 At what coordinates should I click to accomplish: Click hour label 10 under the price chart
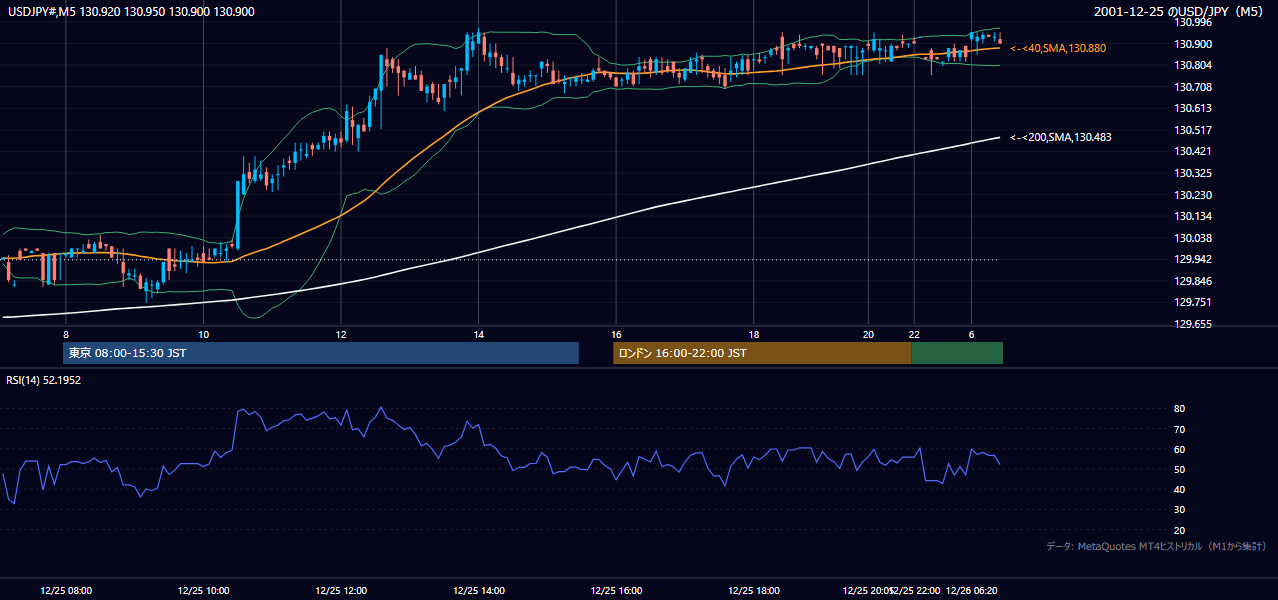point(203,334)
